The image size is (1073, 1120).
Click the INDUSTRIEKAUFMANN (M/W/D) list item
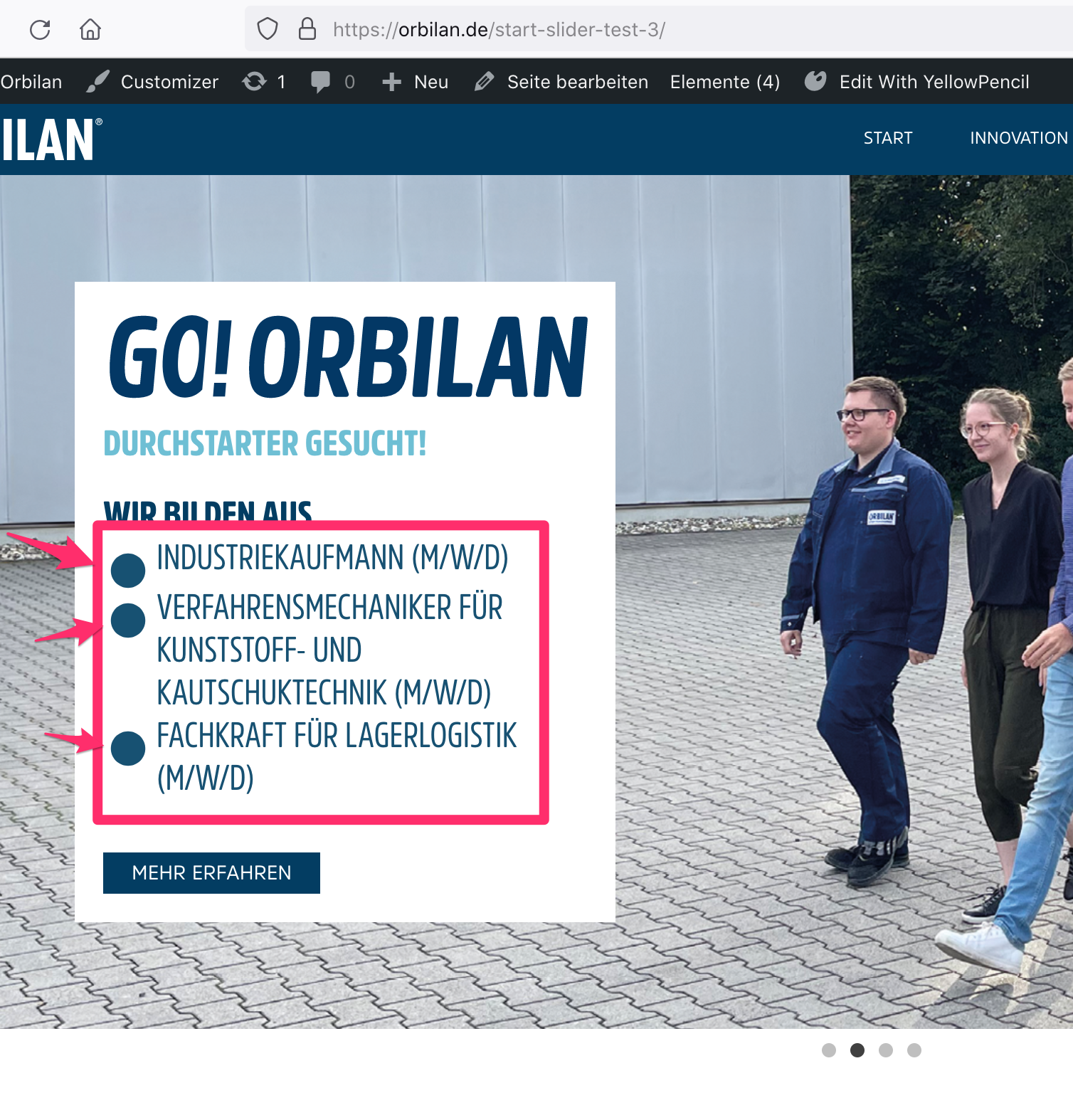pos(332,558)
